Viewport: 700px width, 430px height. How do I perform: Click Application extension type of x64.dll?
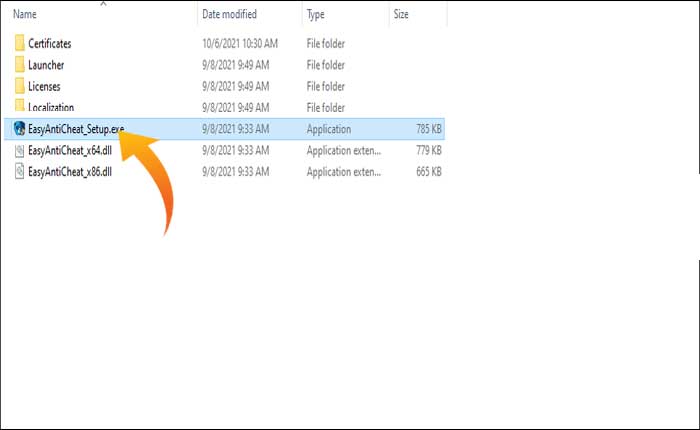pyautogui.click(x=344, y=151)
